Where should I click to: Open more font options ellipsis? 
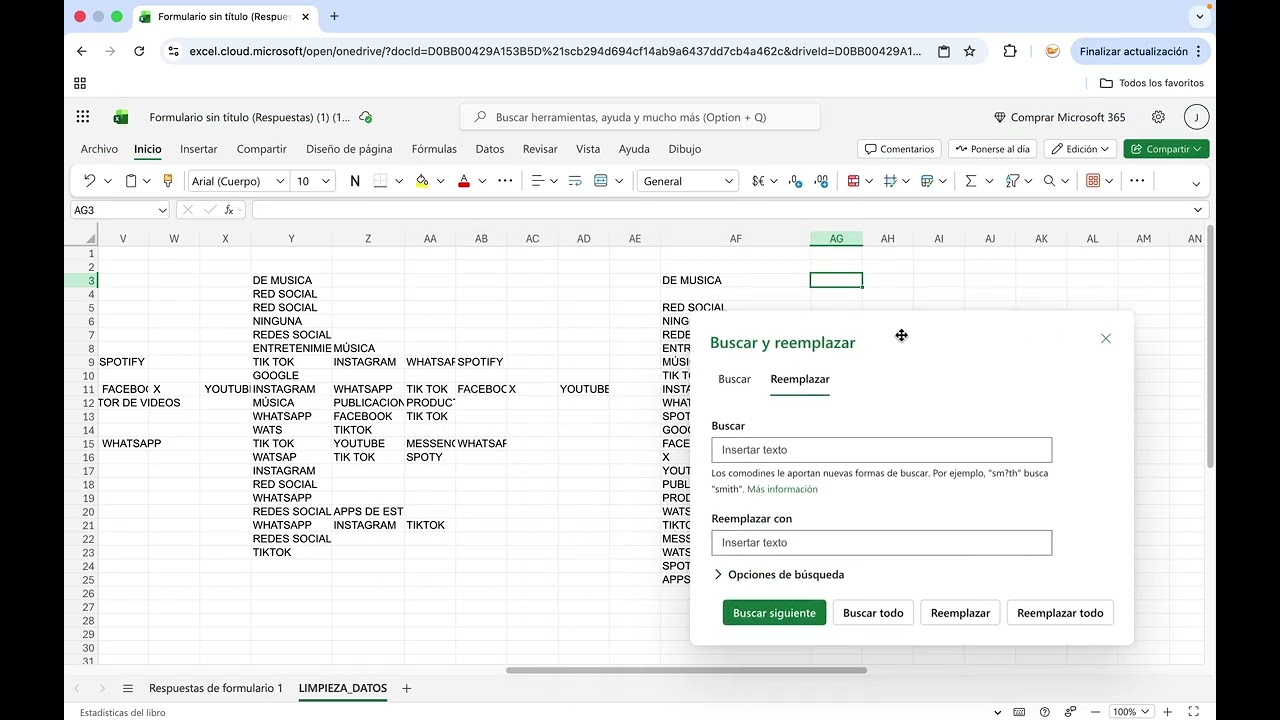coord(505,181)
